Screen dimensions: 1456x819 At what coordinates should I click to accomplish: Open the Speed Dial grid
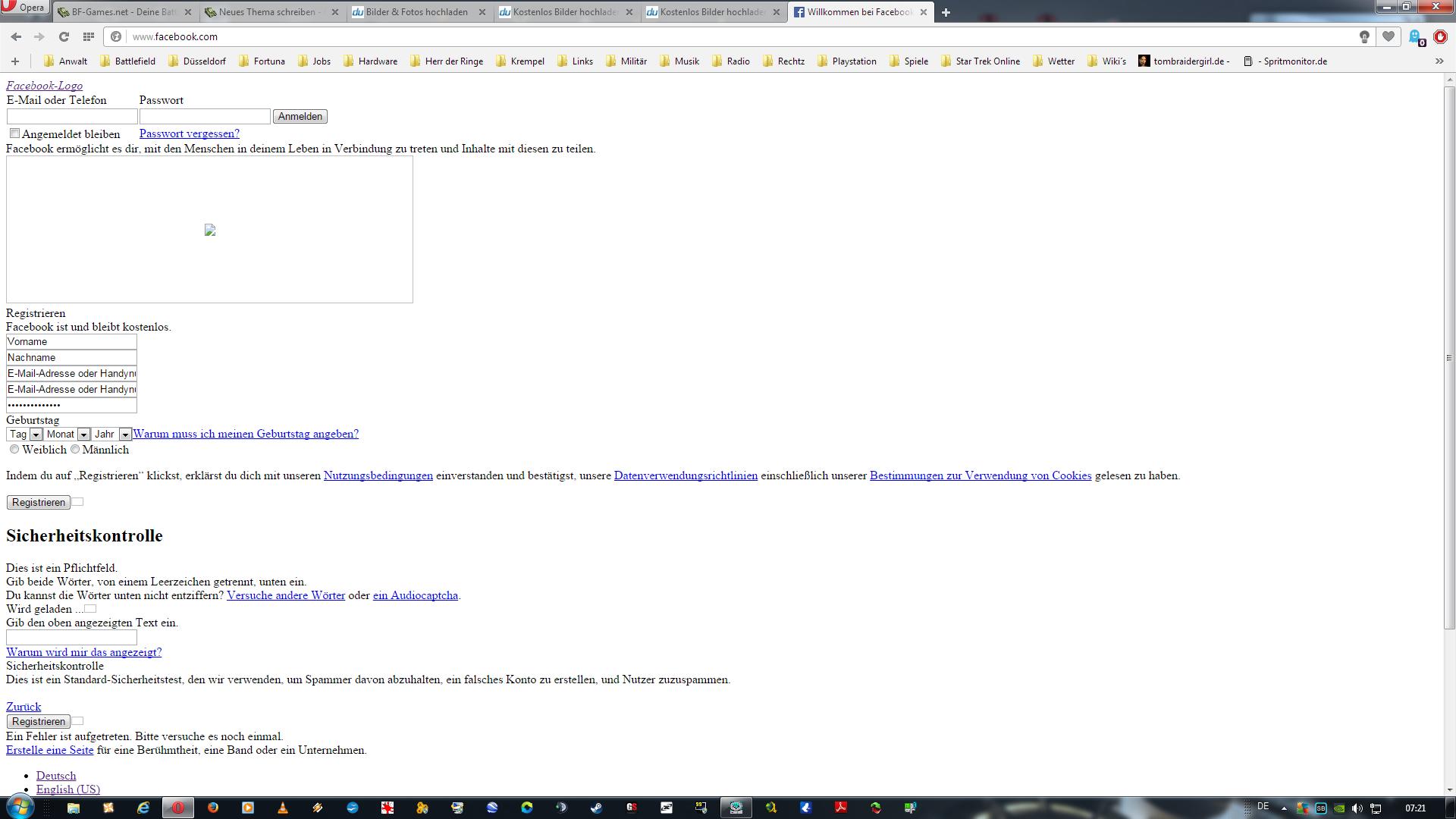point(89,36)
